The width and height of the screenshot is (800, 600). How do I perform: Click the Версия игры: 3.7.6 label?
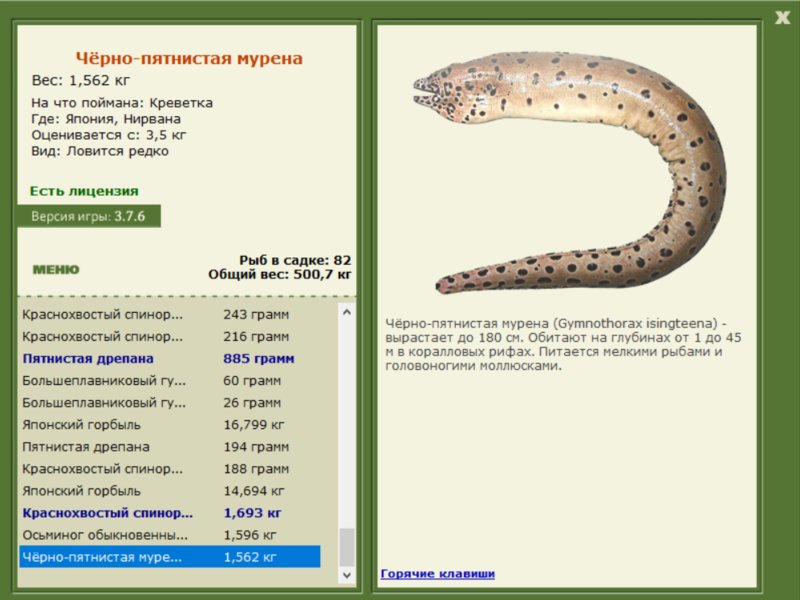pyautogui.click(x=88, y=216)
